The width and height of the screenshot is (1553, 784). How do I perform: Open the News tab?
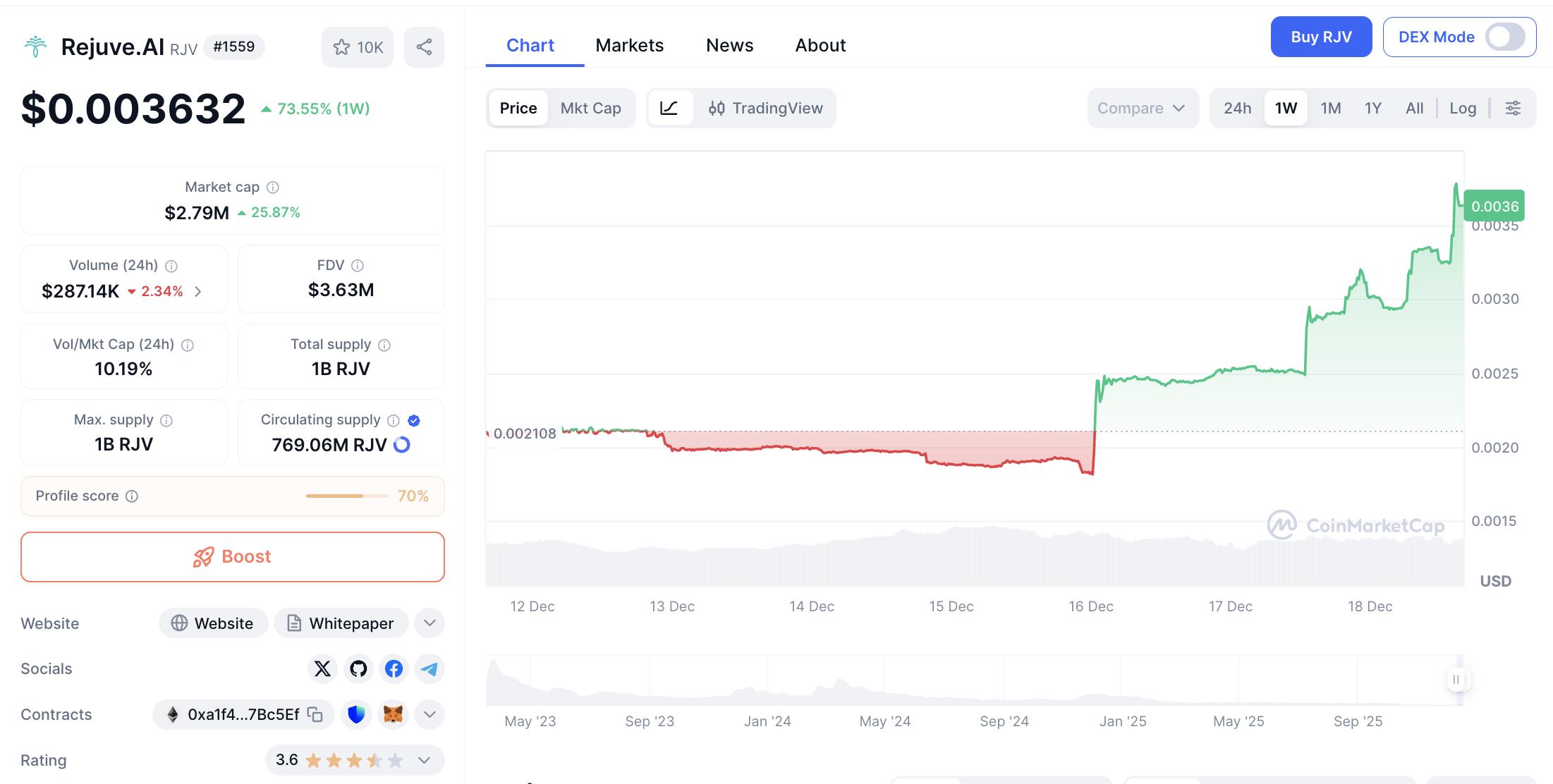729,45
